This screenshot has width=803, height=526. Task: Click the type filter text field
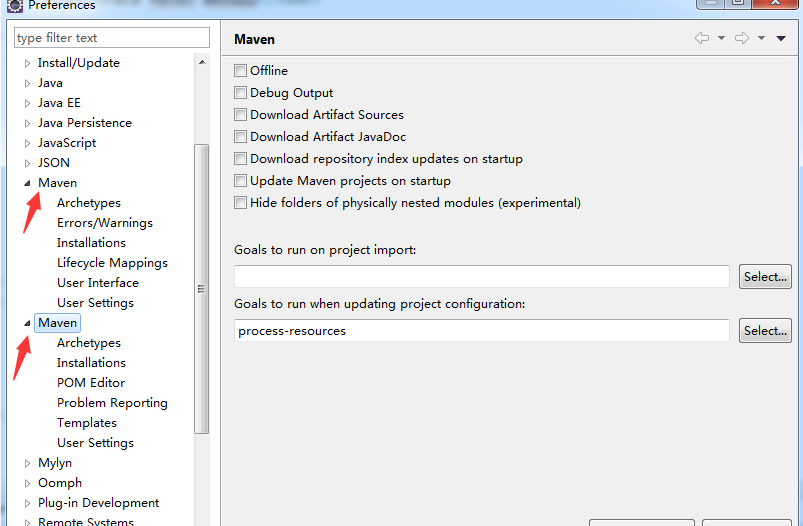tap(112, 37)
